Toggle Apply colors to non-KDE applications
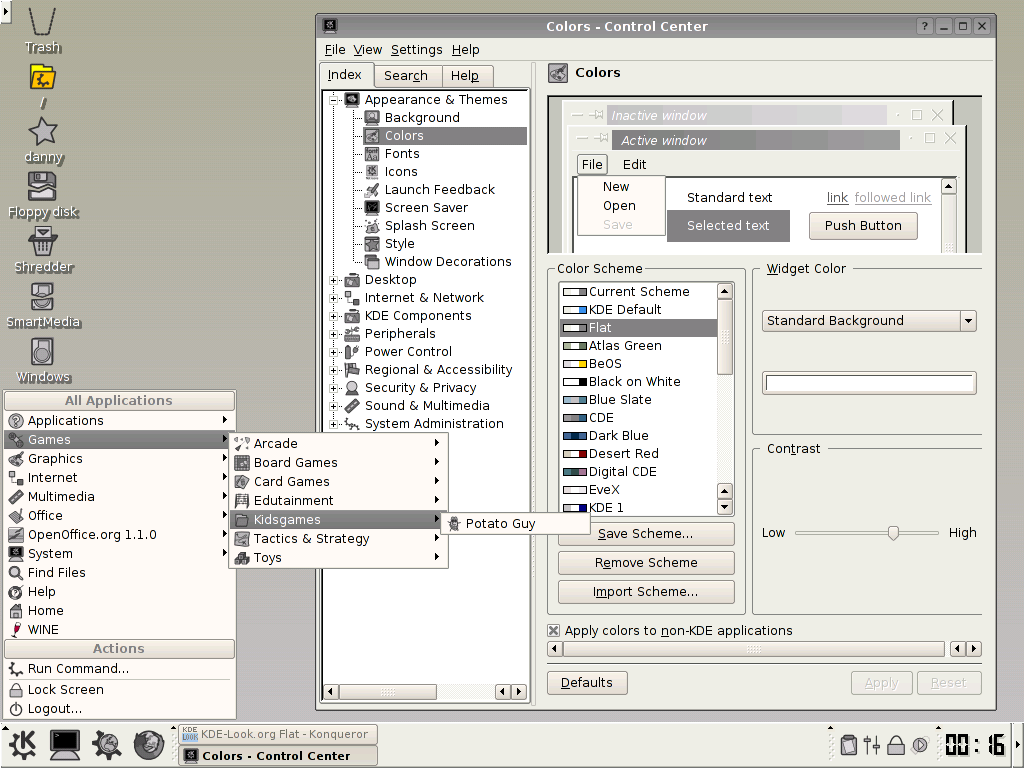The height and width of the screenshot is (768, 1024). [x=553, y=631]
